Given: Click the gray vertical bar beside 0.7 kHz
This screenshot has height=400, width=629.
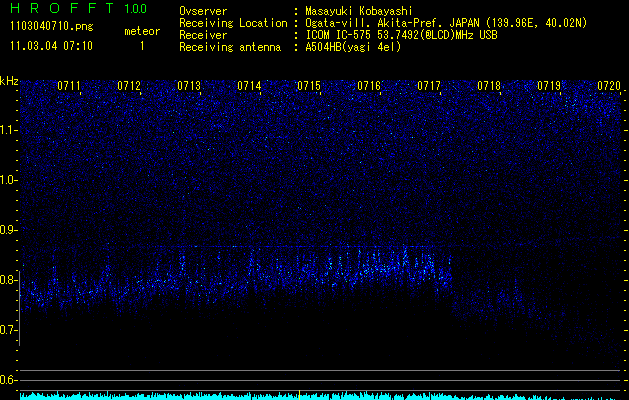Looking at the screenshot, I should (20, 308).
